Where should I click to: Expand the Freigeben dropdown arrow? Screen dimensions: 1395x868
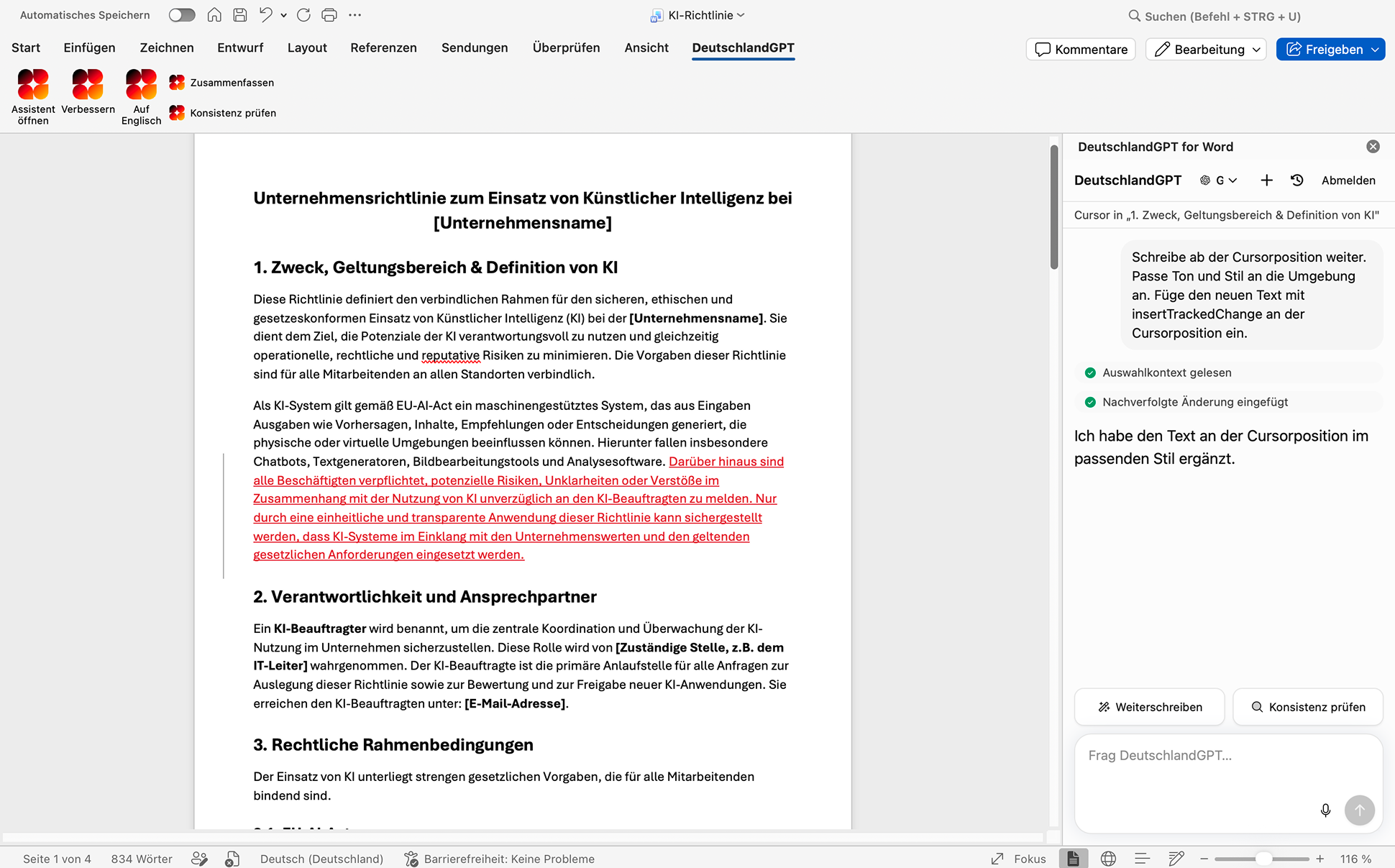[x=1375, y=49]
